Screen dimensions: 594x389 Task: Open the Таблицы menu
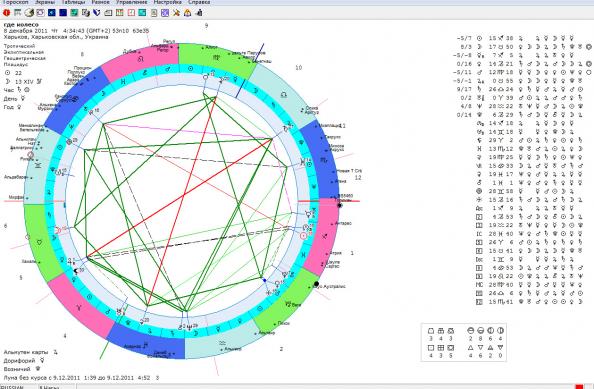pos(73,2)
